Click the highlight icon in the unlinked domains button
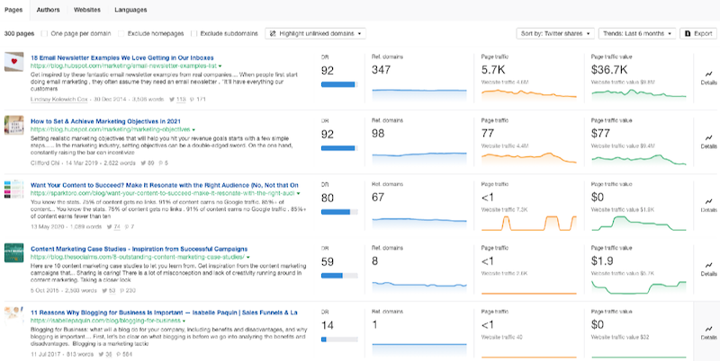Screen dimensions: 720x361 pos(273,34)
